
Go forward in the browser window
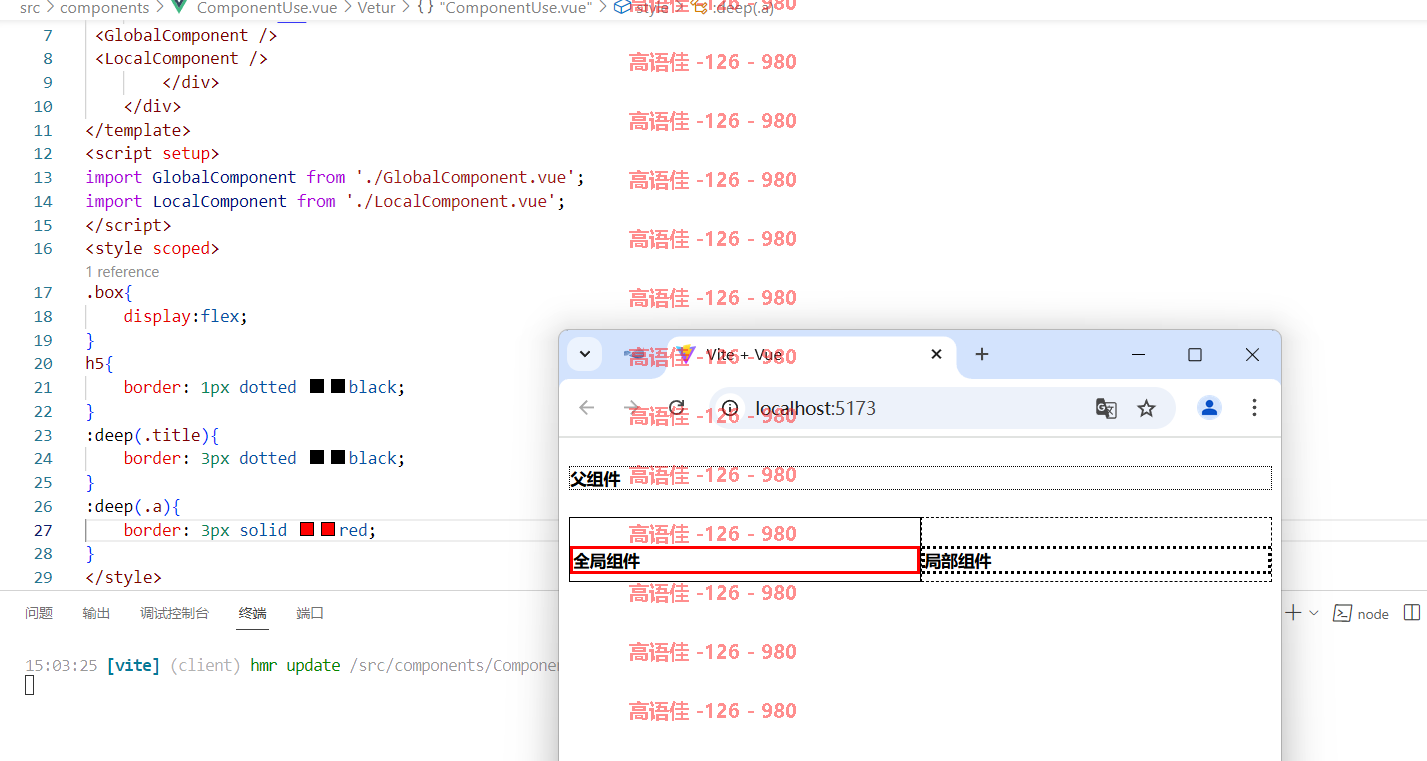coord(632,408)
